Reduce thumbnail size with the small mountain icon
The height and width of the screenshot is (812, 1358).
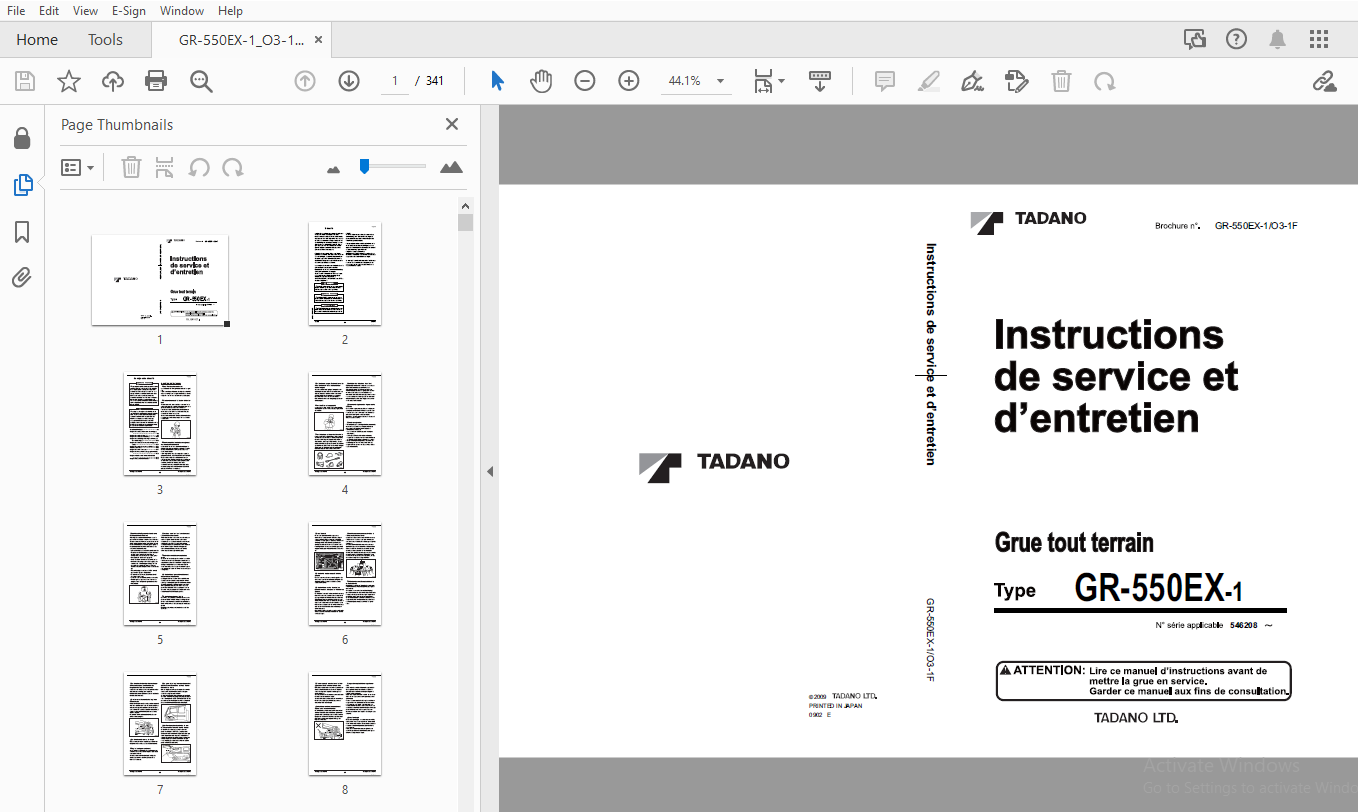coord(334,169)
